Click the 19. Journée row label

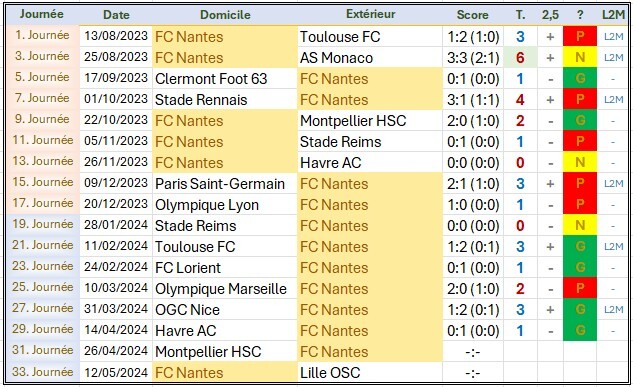[x=42, y=224]
